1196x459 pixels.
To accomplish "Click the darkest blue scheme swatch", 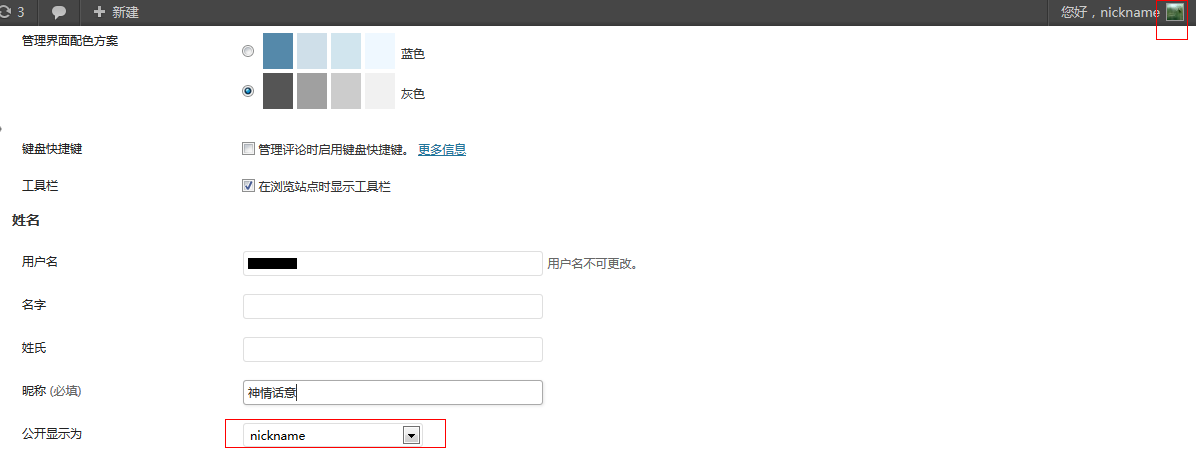I will (x=278, y=51).
